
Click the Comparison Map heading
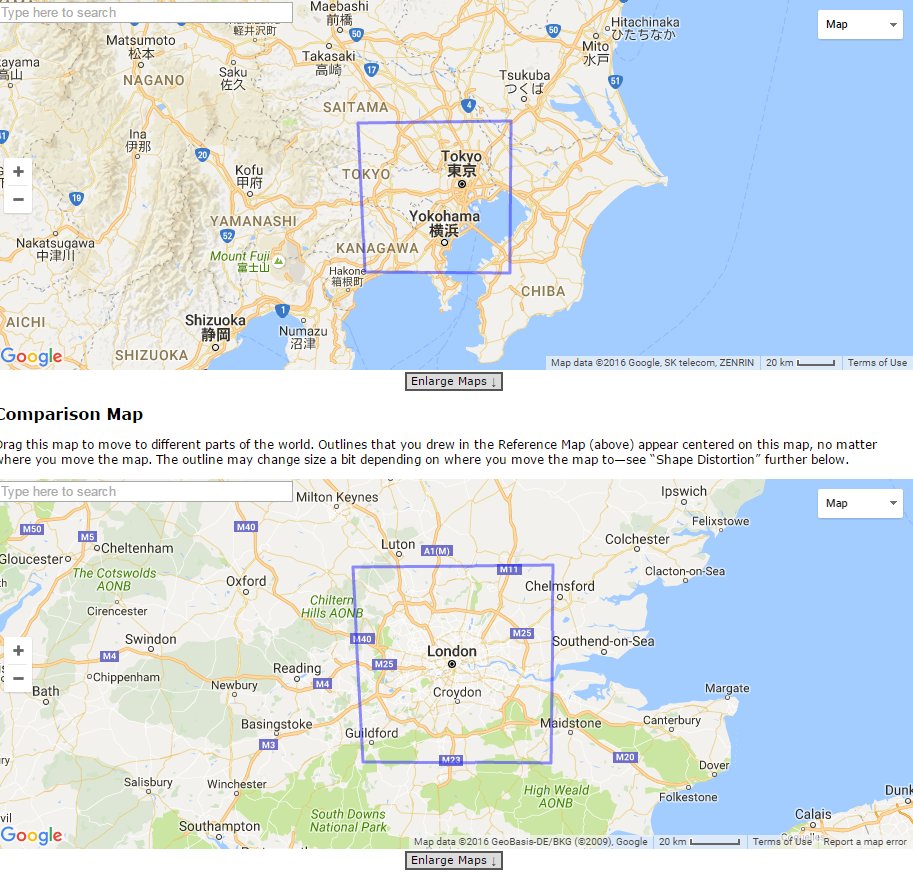click(x=71, y=414)
